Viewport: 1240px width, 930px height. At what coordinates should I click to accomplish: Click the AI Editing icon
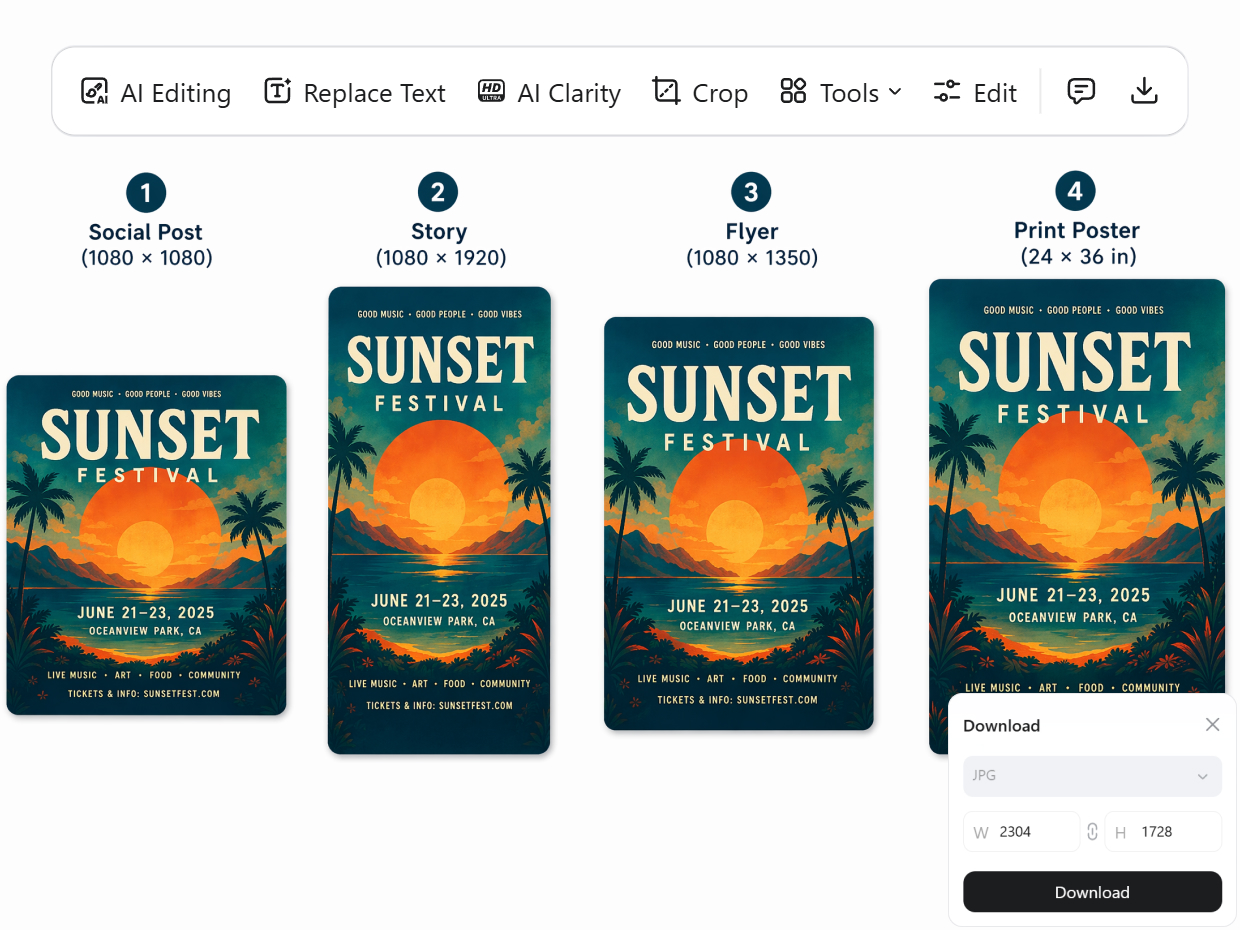coord(94,92)
